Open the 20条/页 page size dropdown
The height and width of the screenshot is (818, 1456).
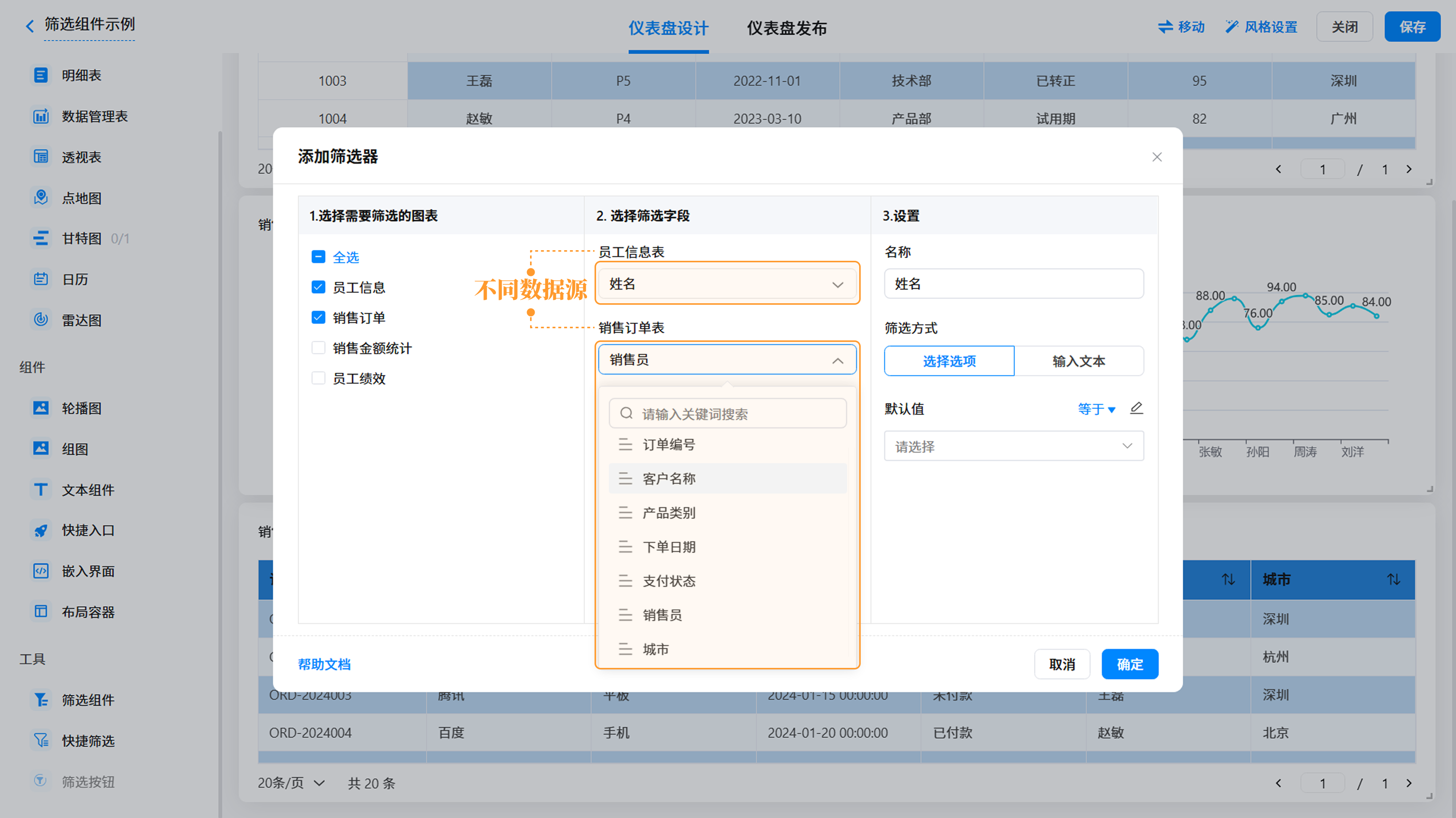(291, 783)
